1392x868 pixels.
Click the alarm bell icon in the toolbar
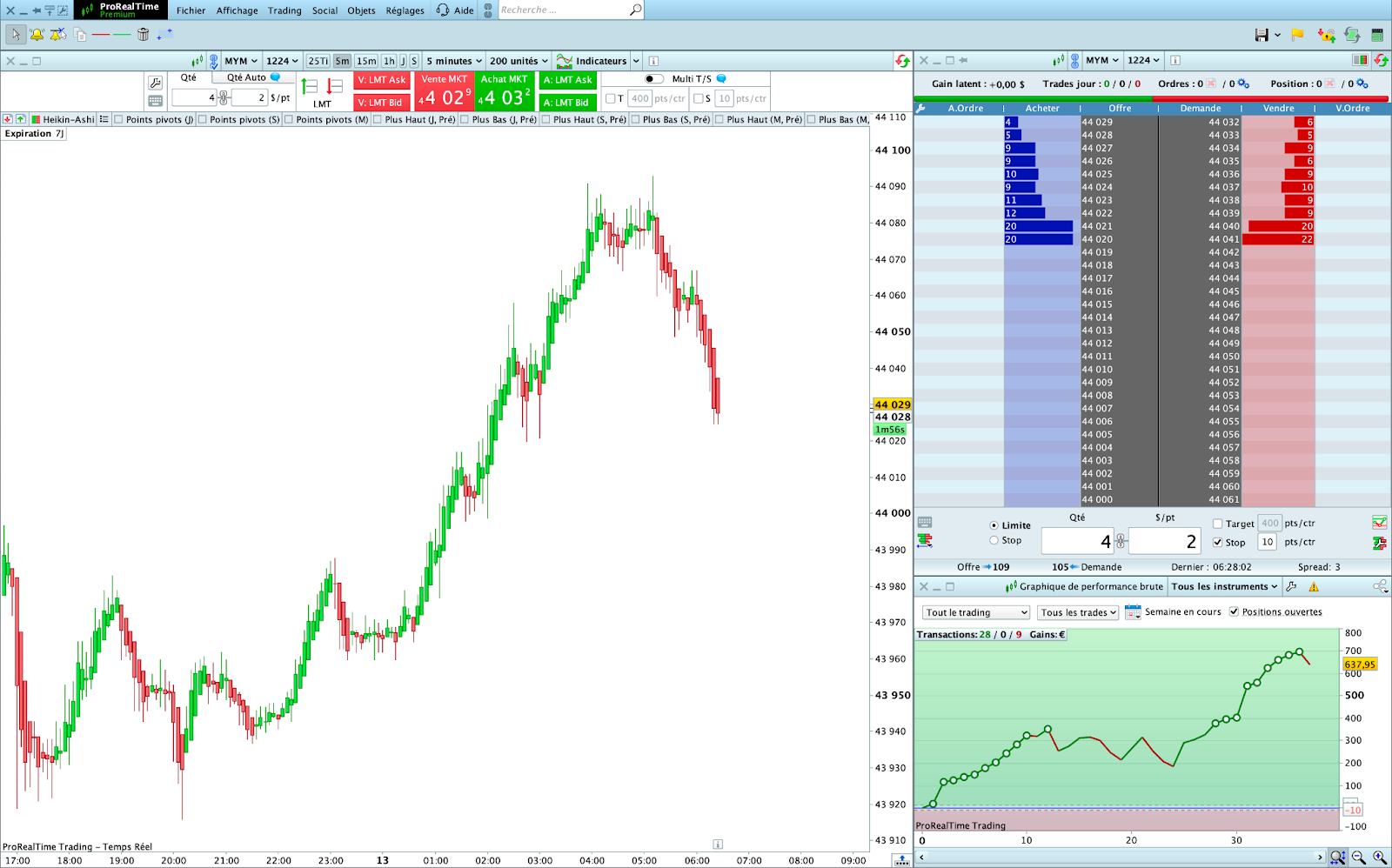[37, 35]
